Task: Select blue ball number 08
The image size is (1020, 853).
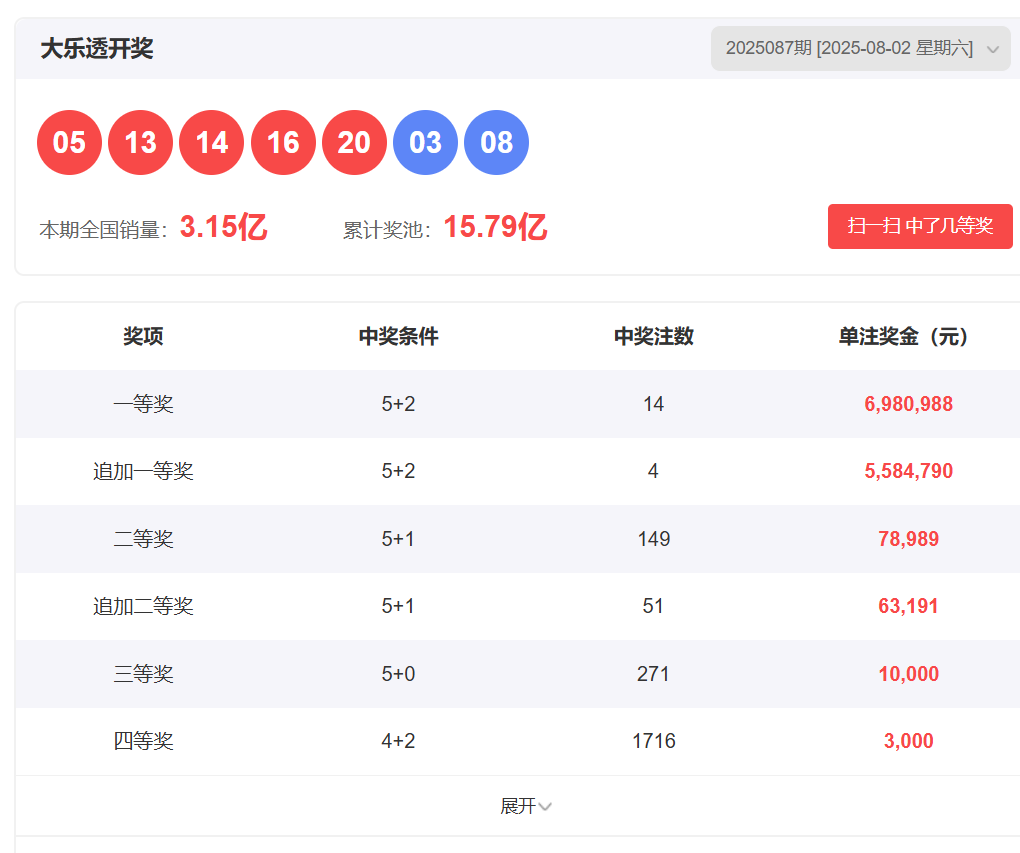Action: (496, 143)
